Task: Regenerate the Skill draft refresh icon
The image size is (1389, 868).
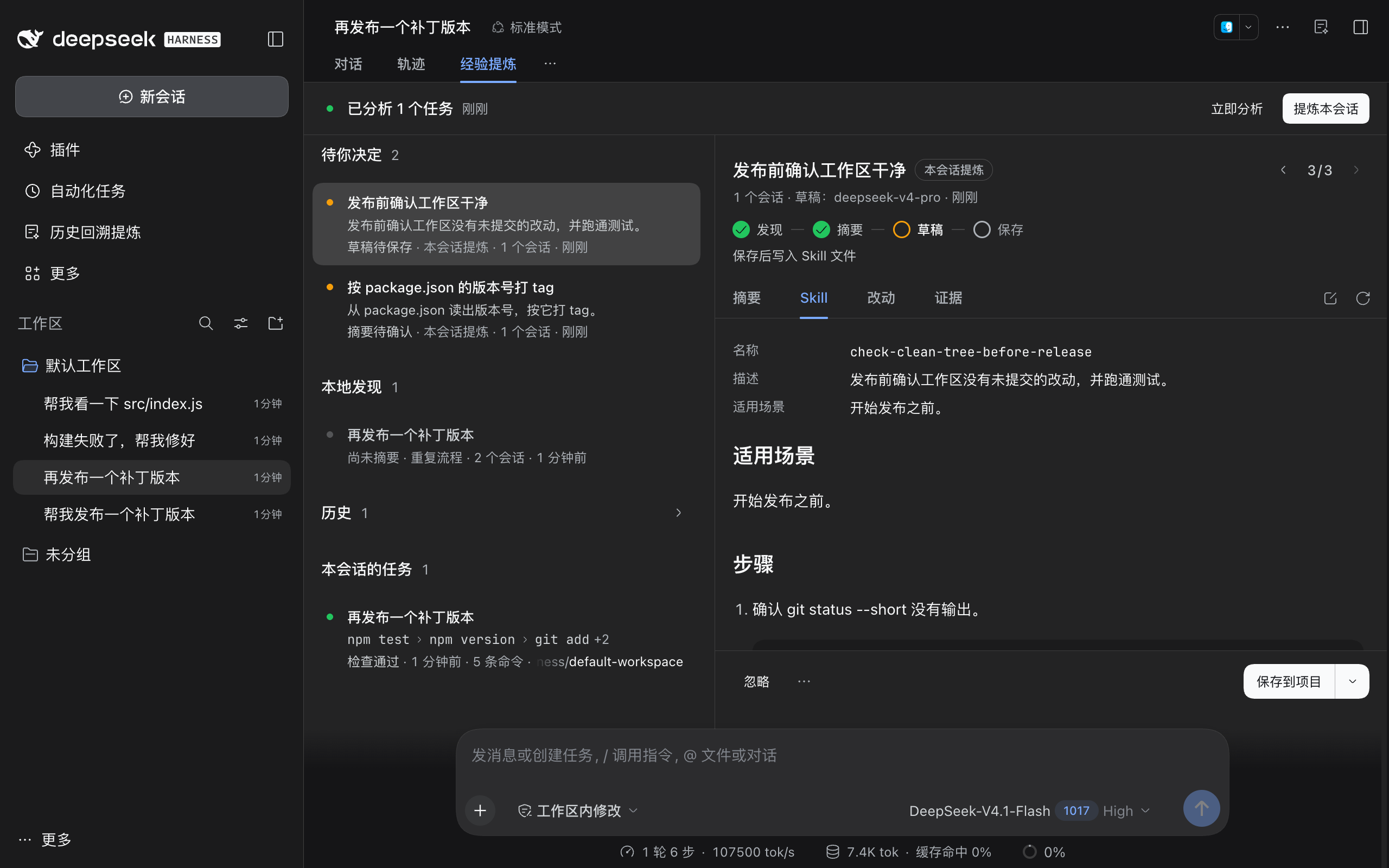Action: tap(1362, 298)
